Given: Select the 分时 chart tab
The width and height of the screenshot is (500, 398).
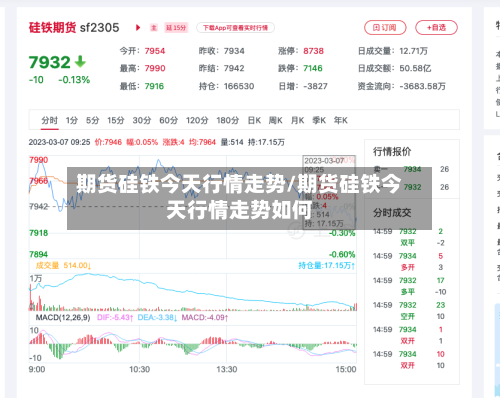Looking at the screenshot, I should click(50, 120).
